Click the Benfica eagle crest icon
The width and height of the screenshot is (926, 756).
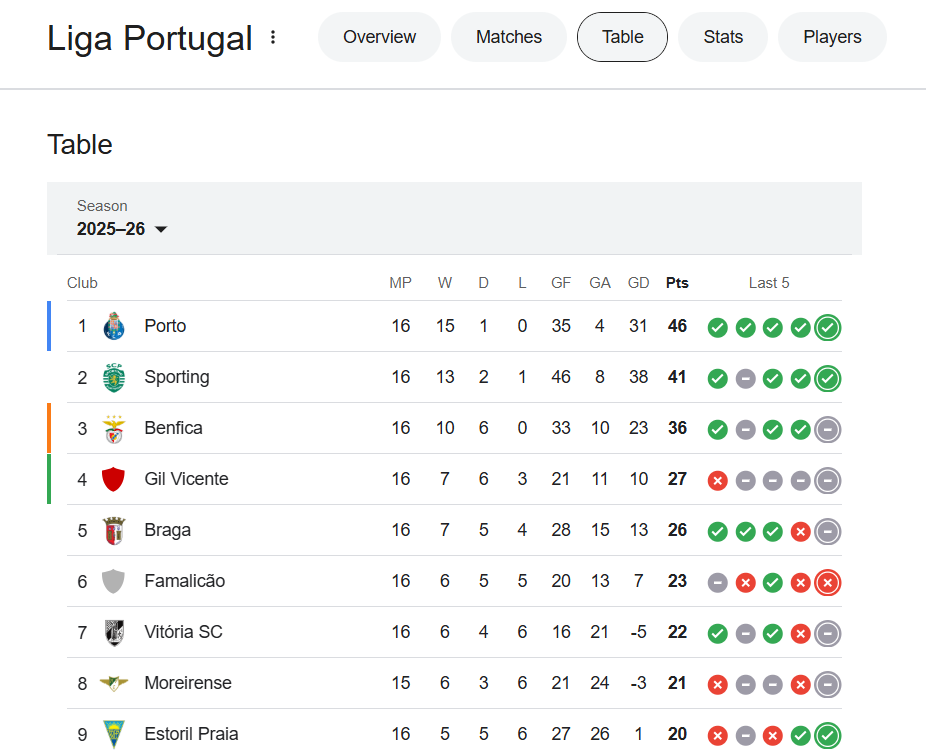click(114, 428)
